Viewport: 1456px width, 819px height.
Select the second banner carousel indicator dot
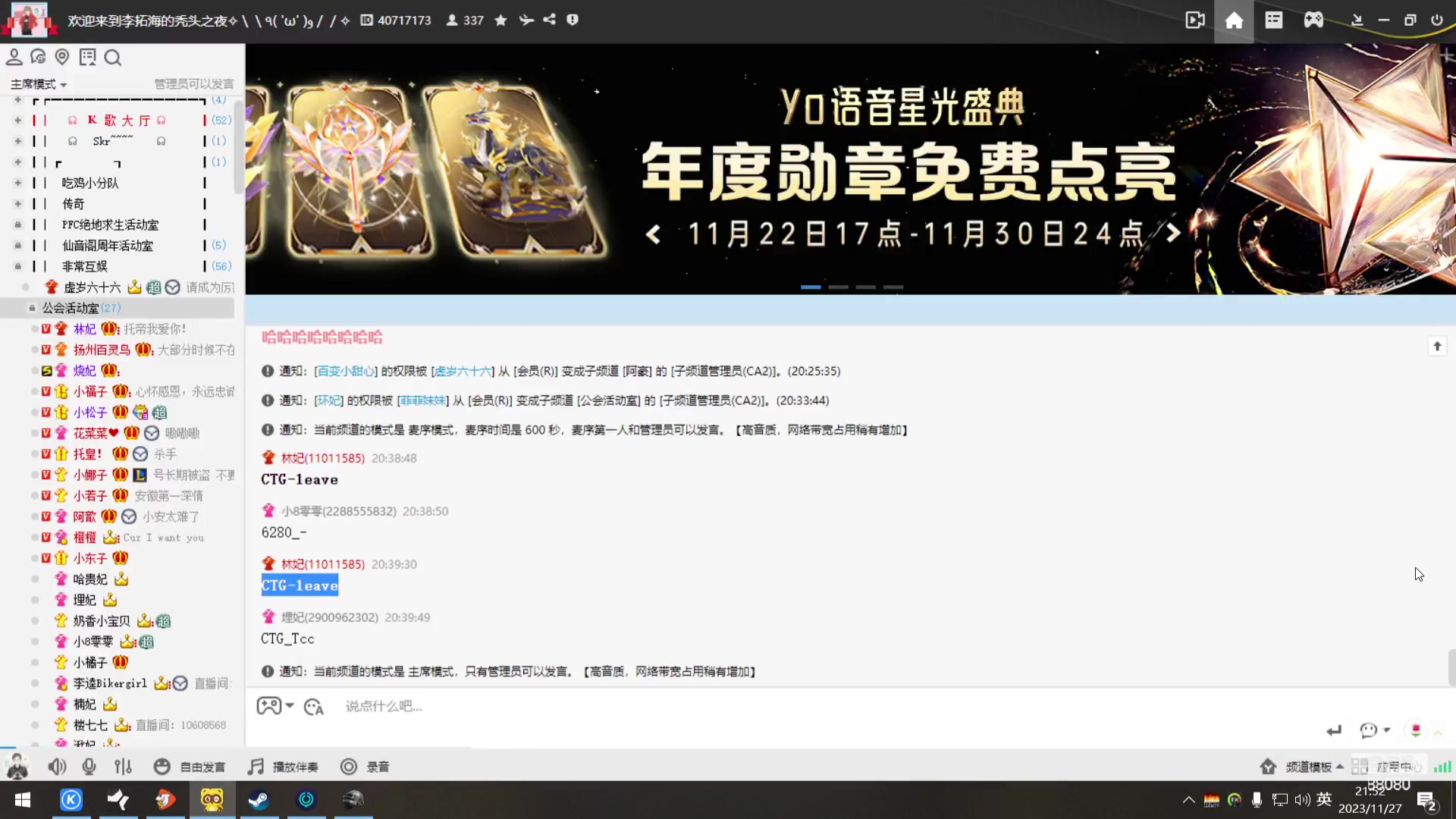pyautogui.click(x=838, y=287)
